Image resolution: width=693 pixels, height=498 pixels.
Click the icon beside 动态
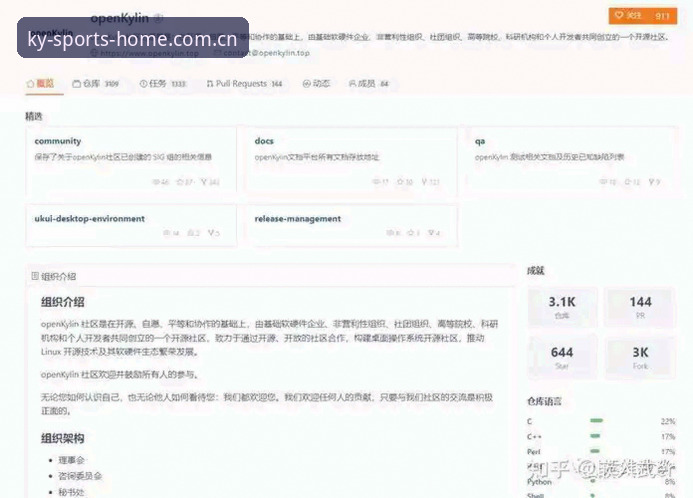click(x=306, y=84)
